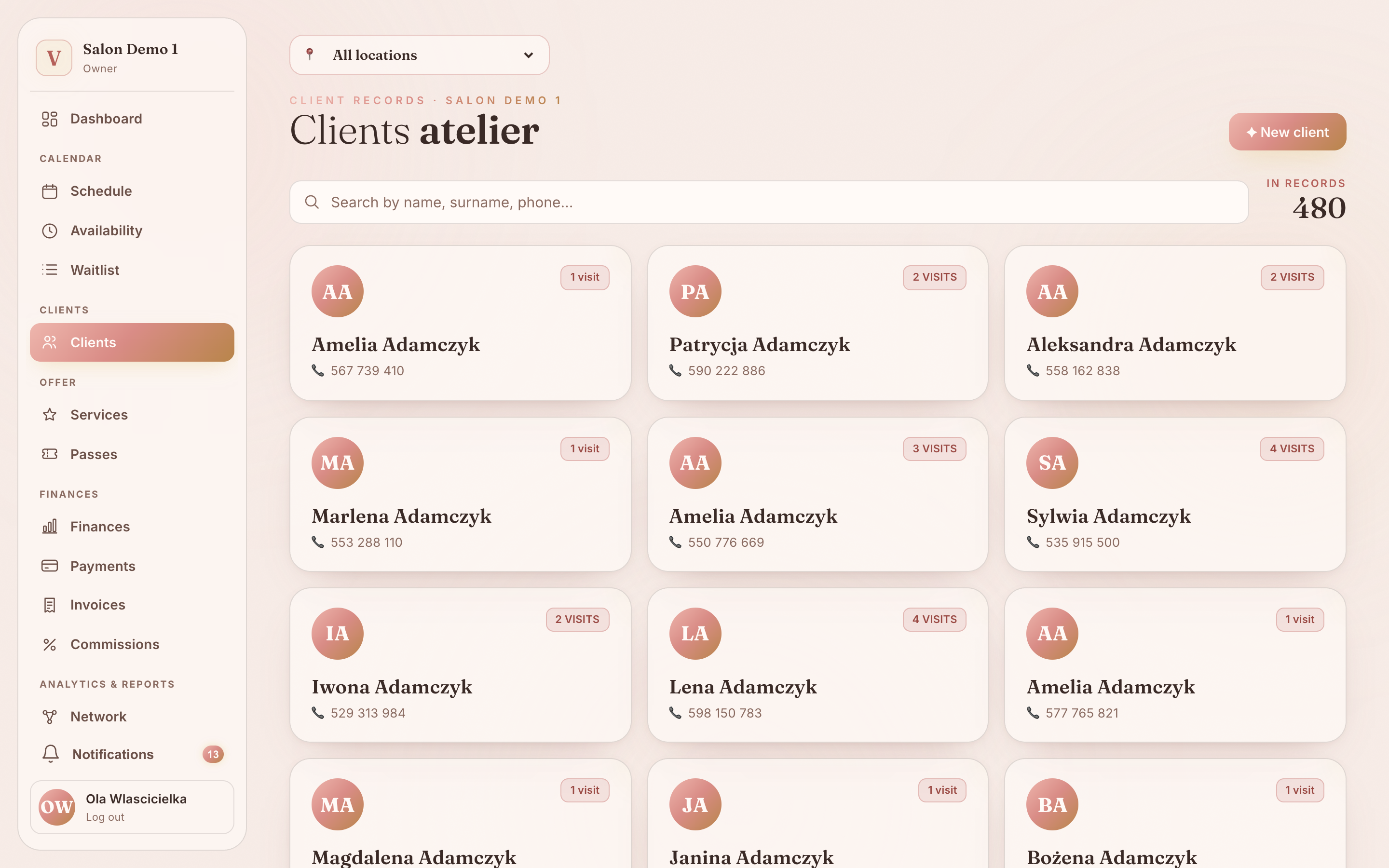This screenshot has height=868, width=1389.
Task: Click the SA avatar of Sylwia Adamczyk
Action: [1052, 463]
